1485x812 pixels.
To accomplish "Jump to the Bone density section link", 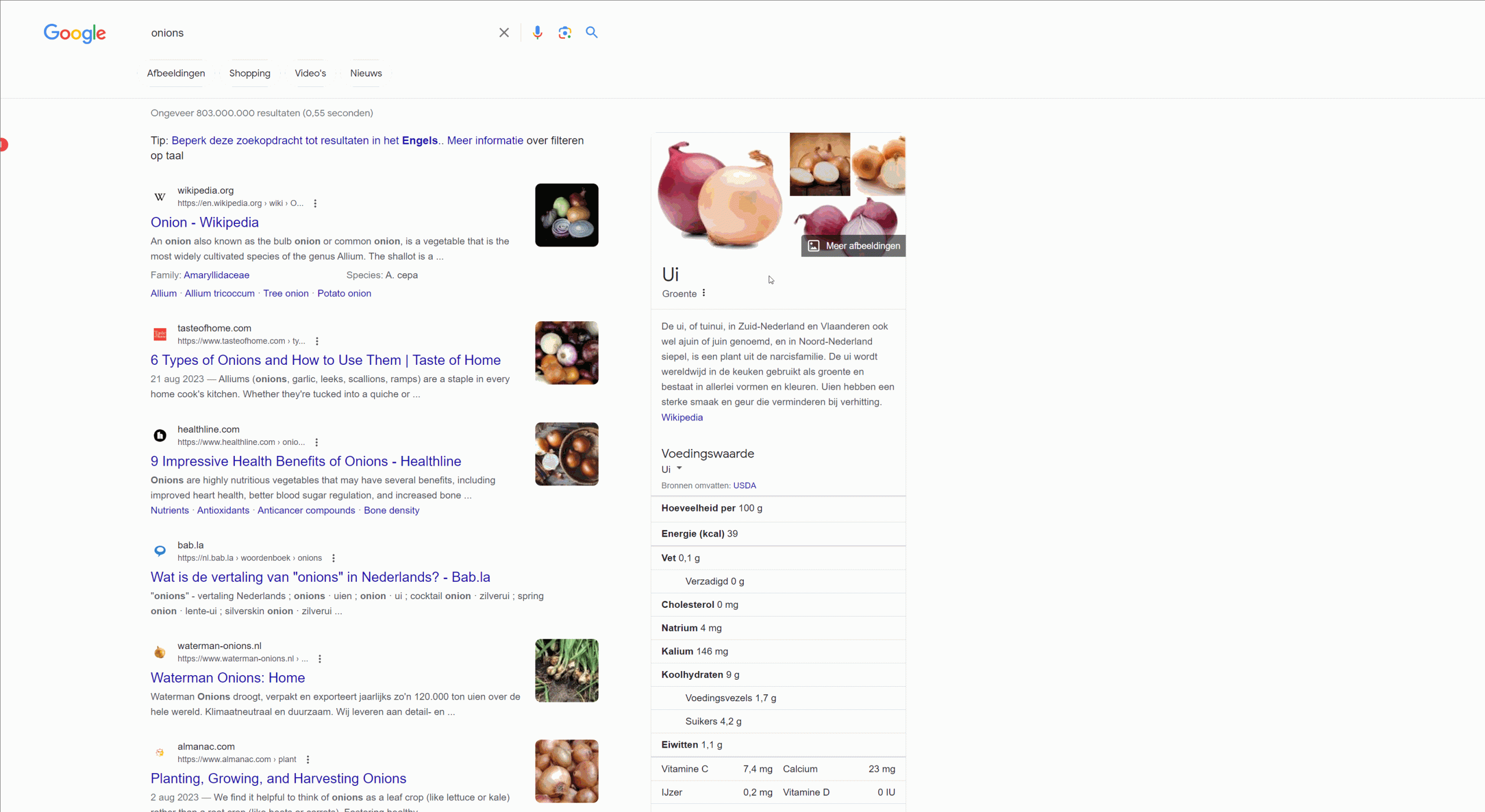I will tap(392, 510).
